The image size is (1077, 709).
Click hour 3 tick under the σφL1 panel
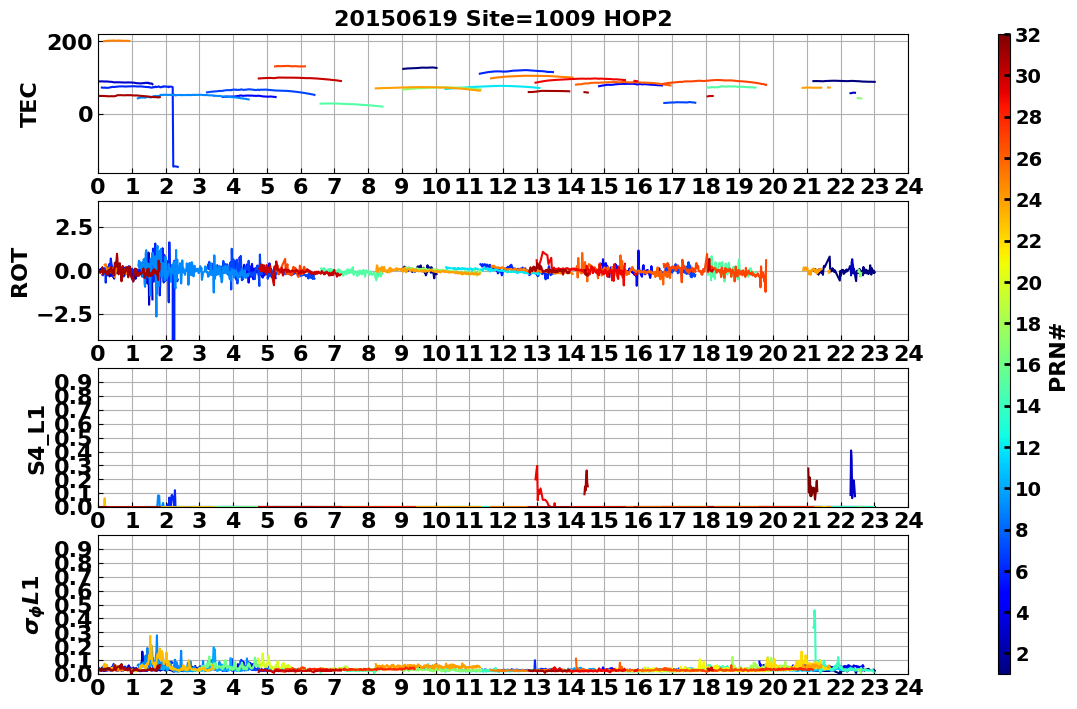point(199,688)
